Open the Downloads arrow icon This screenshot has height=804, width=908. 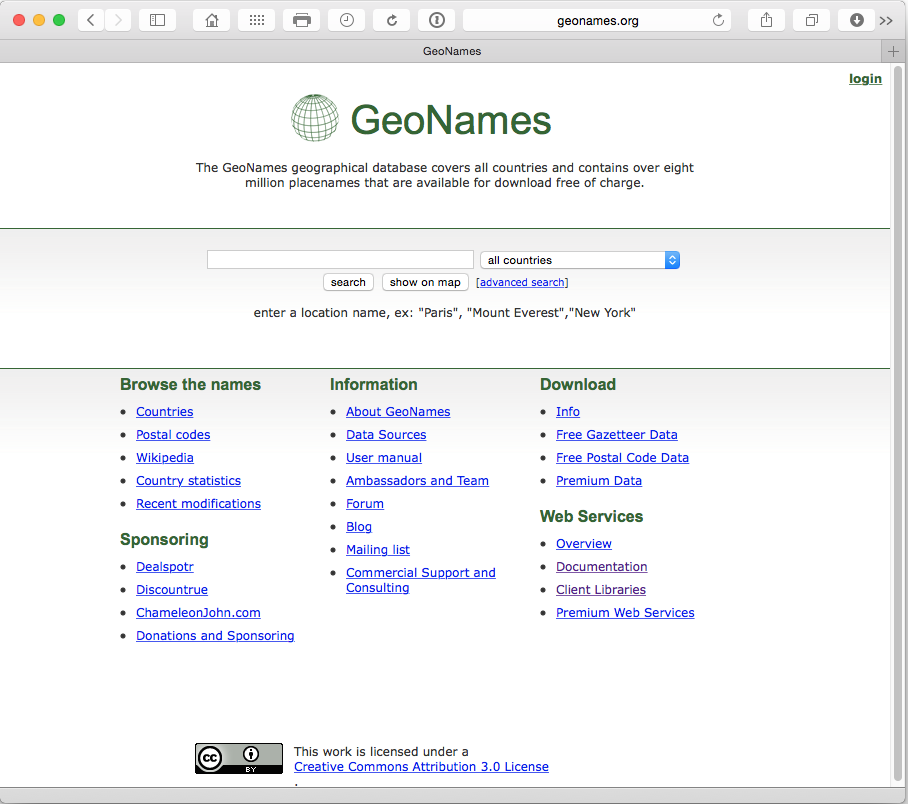(x=856, y=20)
